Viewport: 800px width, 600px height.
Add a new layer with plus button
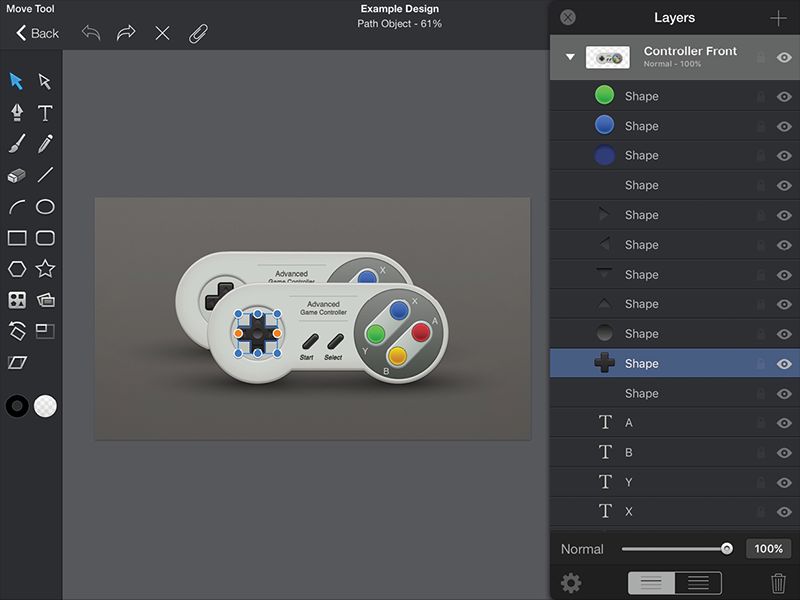point(778,18)
